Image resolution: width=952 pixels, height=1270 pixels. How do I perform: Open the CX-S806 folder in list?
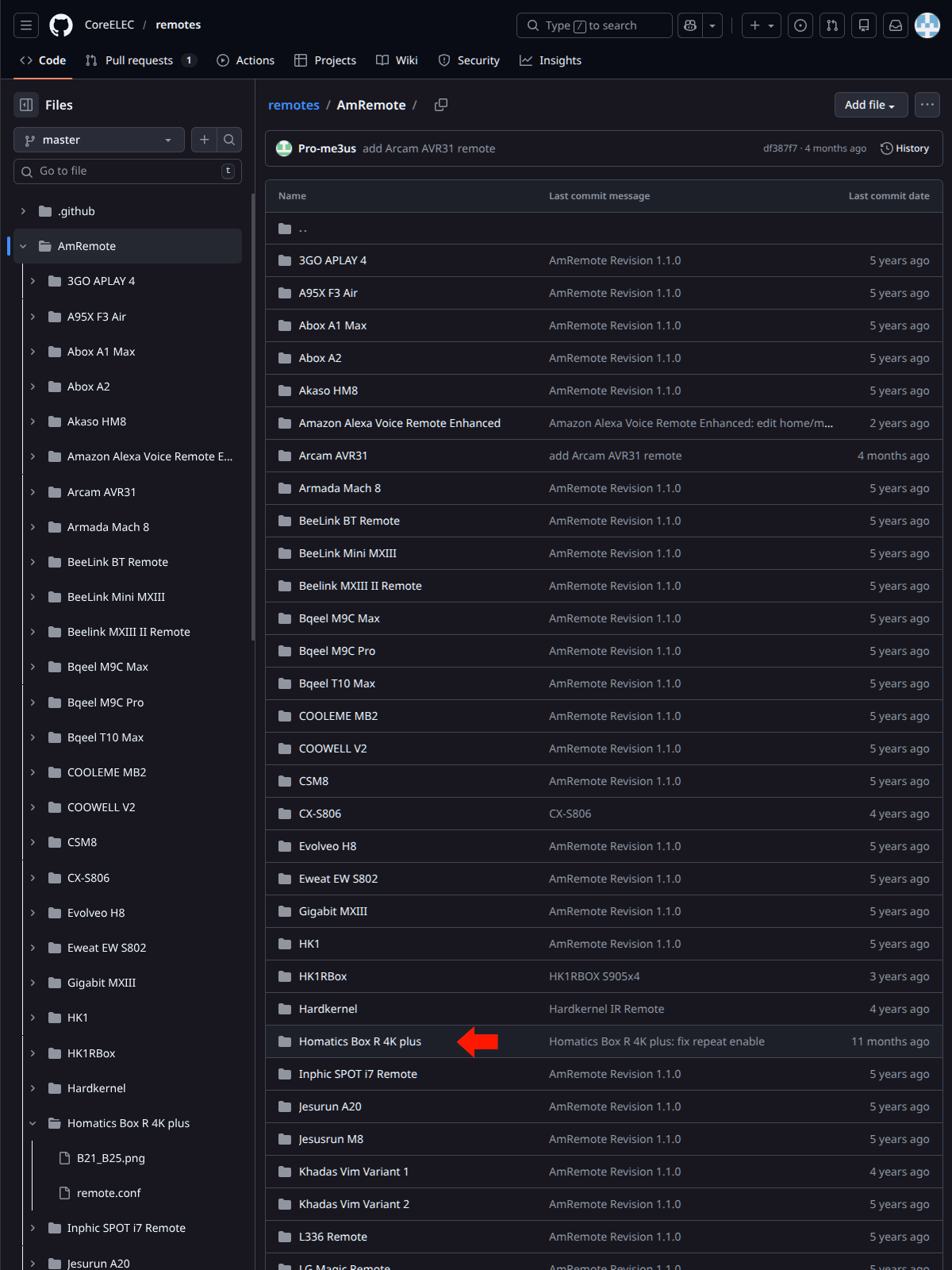(x=320, y=814)
